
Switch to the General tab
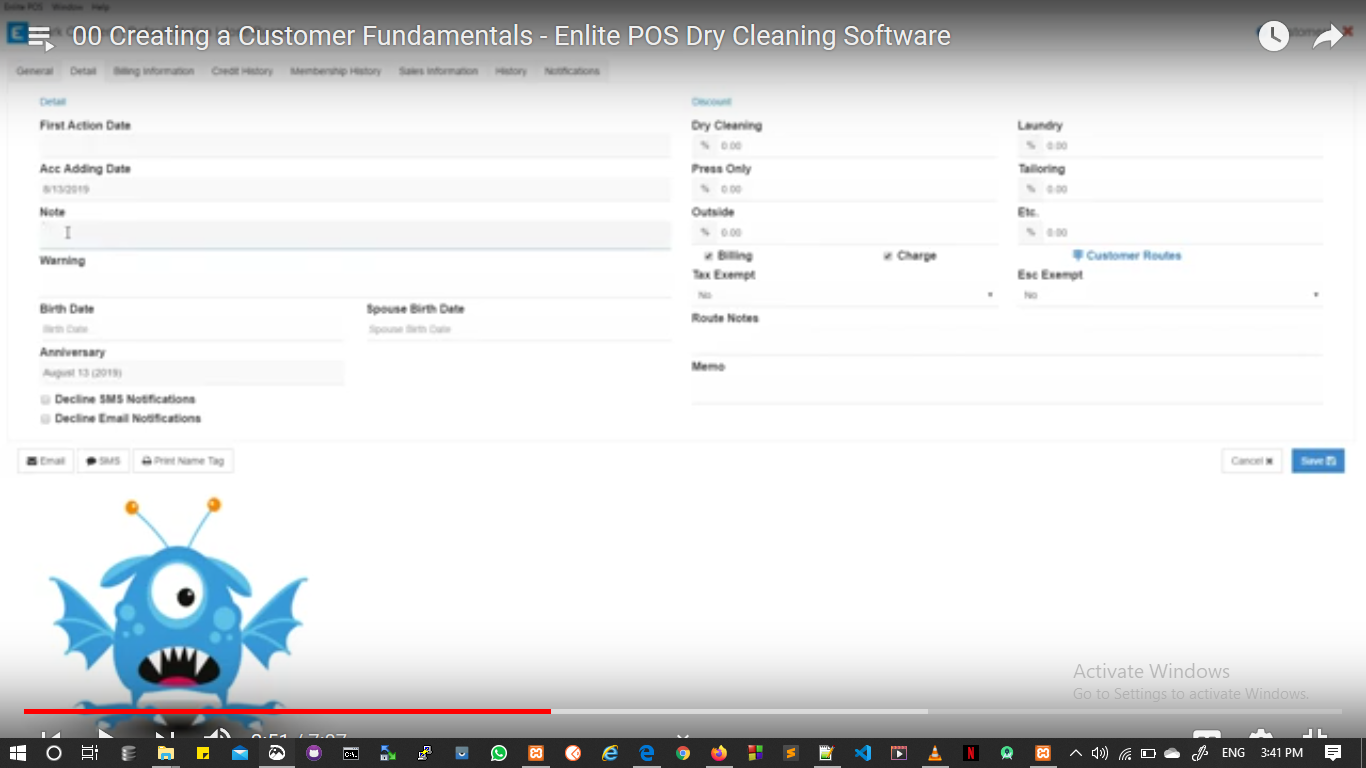point(35,72)
